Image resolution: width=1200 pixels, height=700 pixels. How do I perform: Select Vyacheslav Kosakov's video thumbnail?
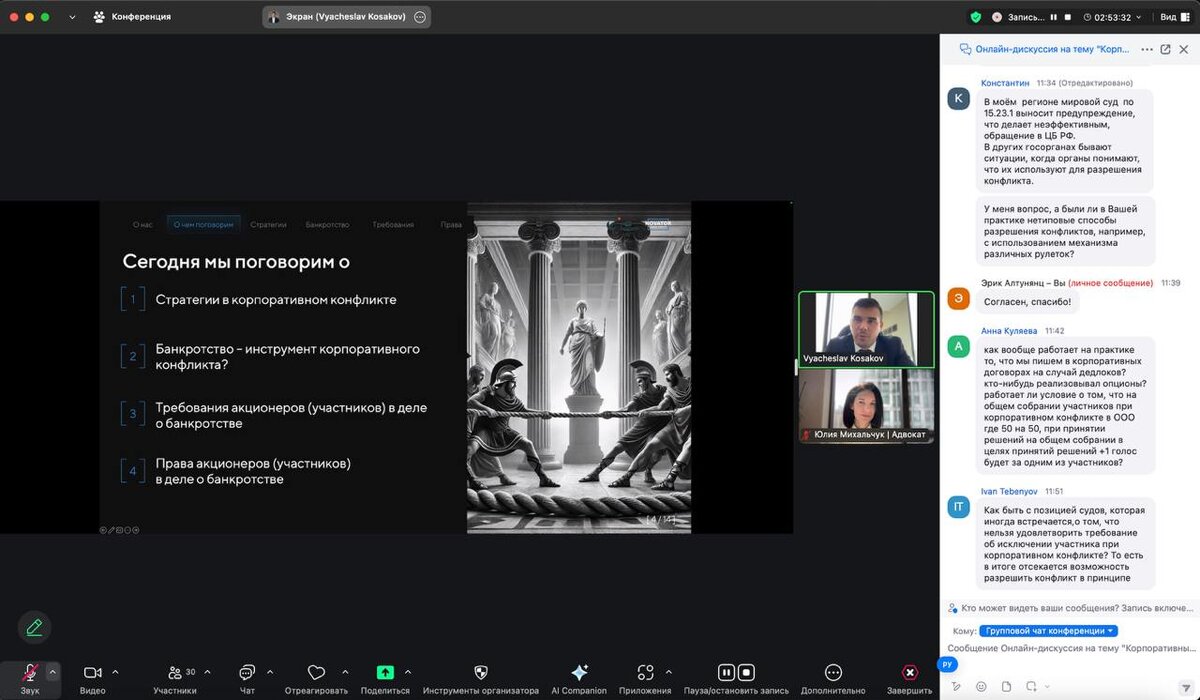(866, 329)
